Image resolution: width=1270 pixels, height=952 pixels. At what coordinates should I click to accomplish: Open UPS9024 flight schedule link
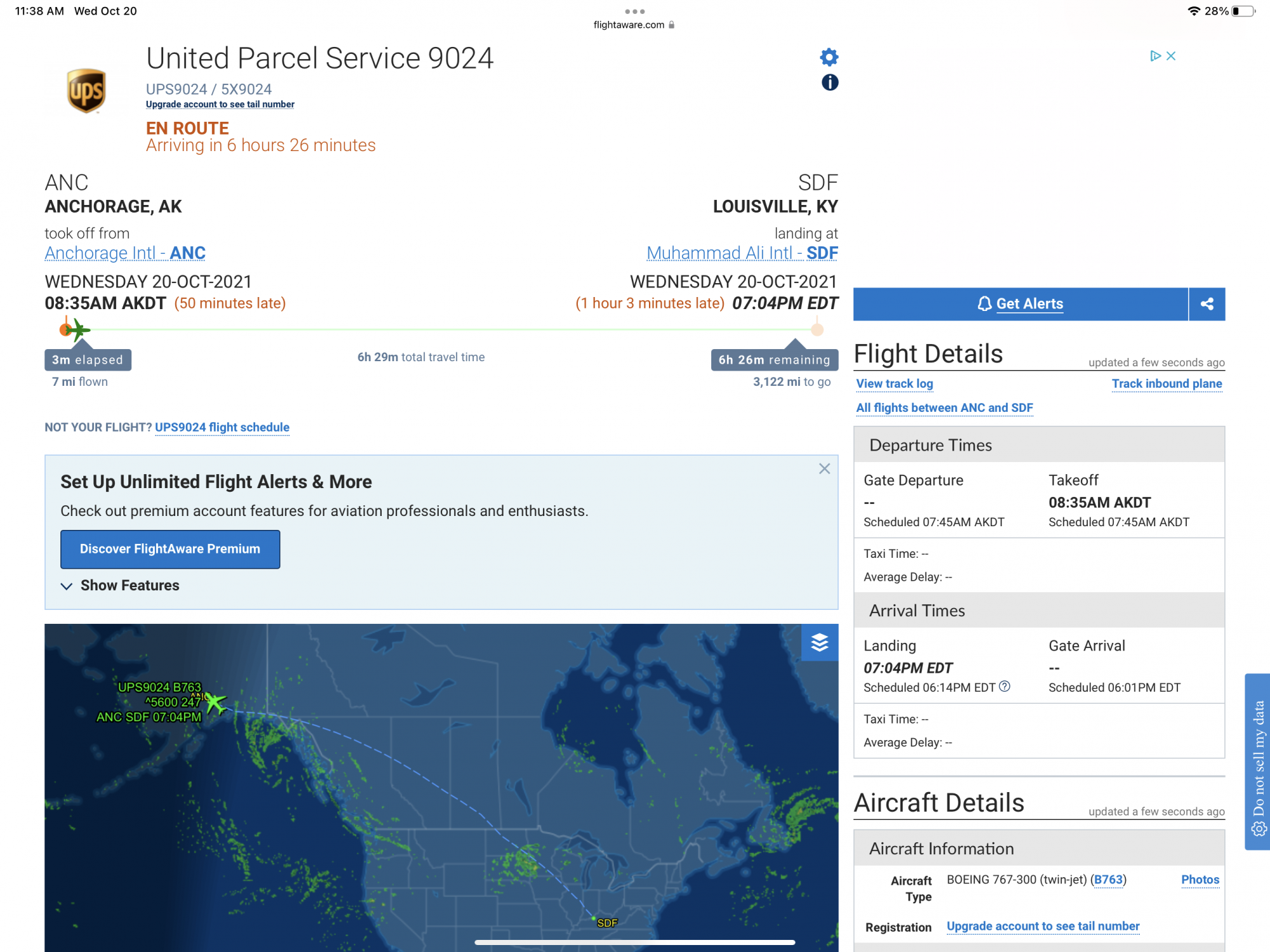[222, 427]
